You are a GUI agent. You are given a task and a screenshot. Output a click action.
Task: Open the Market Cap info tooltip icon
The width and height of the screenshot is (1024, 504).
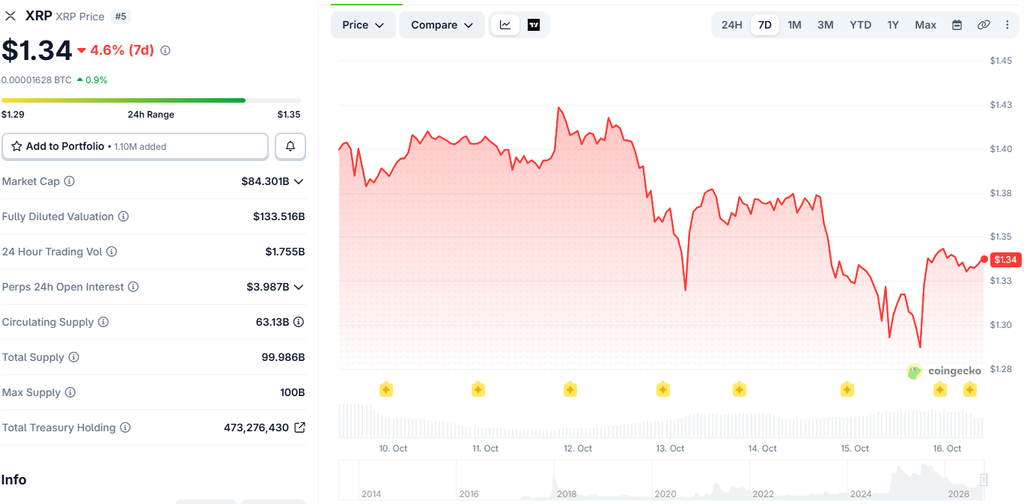click(69, 181)
